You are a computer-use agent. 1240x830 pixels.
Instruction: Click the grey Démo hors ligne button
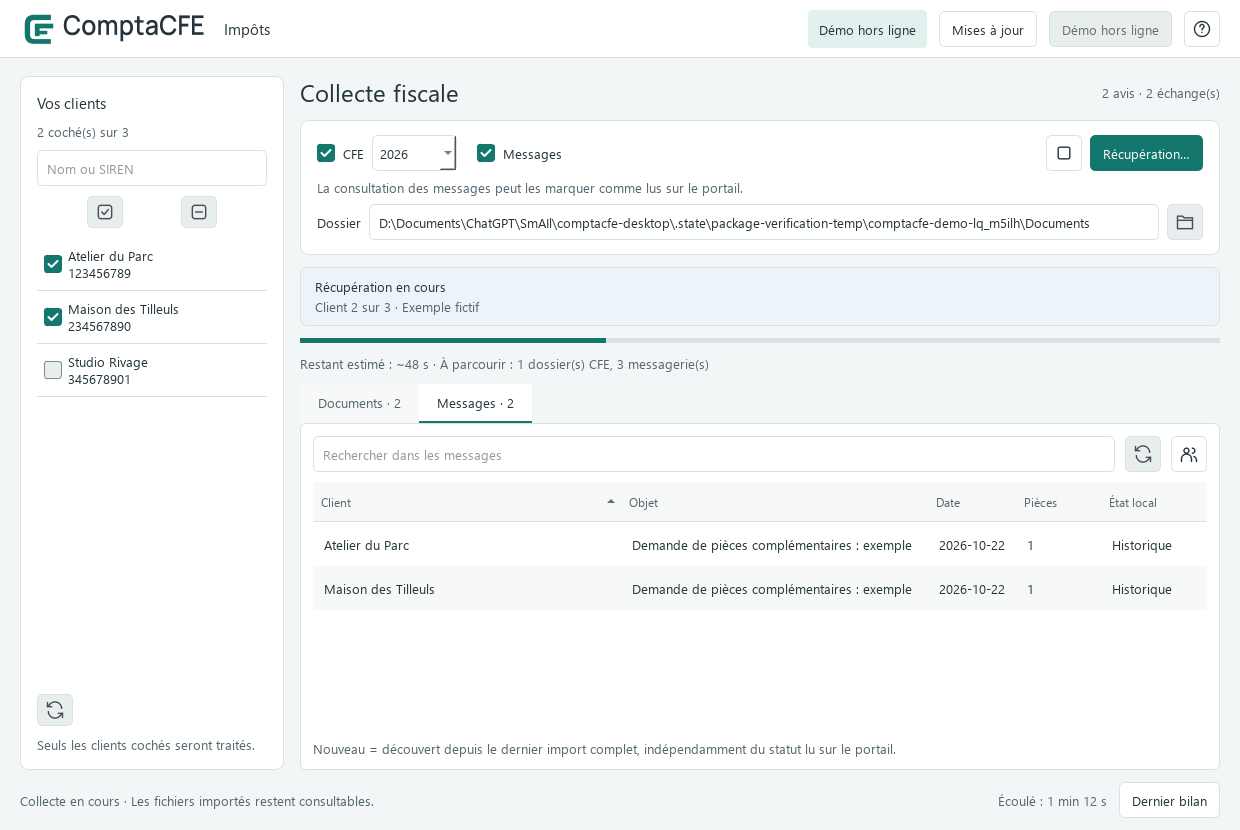click(x=1110, y=29)
